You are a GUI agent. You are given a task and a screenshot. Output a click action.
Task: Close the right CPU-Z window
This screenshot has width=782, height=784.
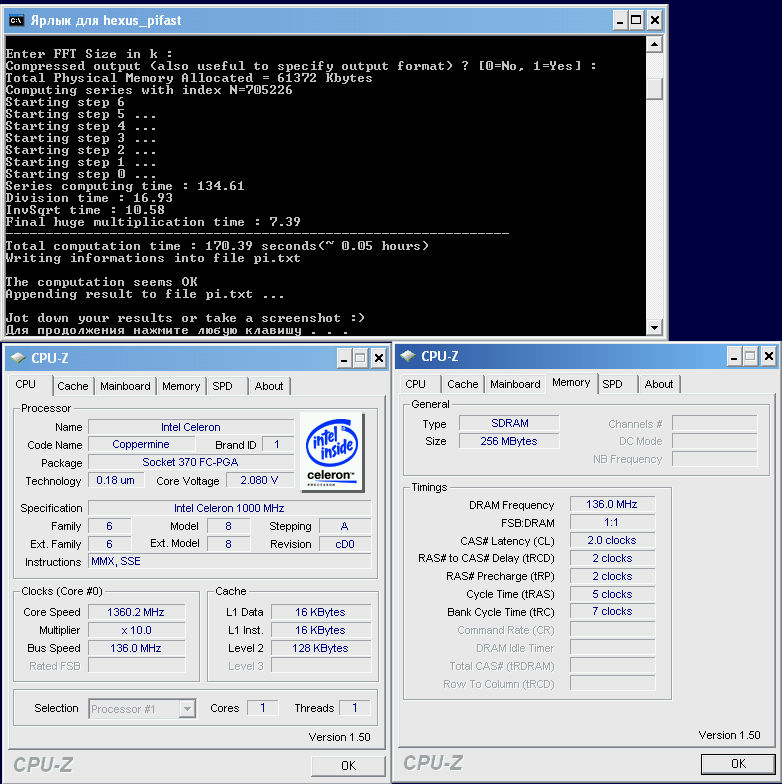click(x=769, y=356)
